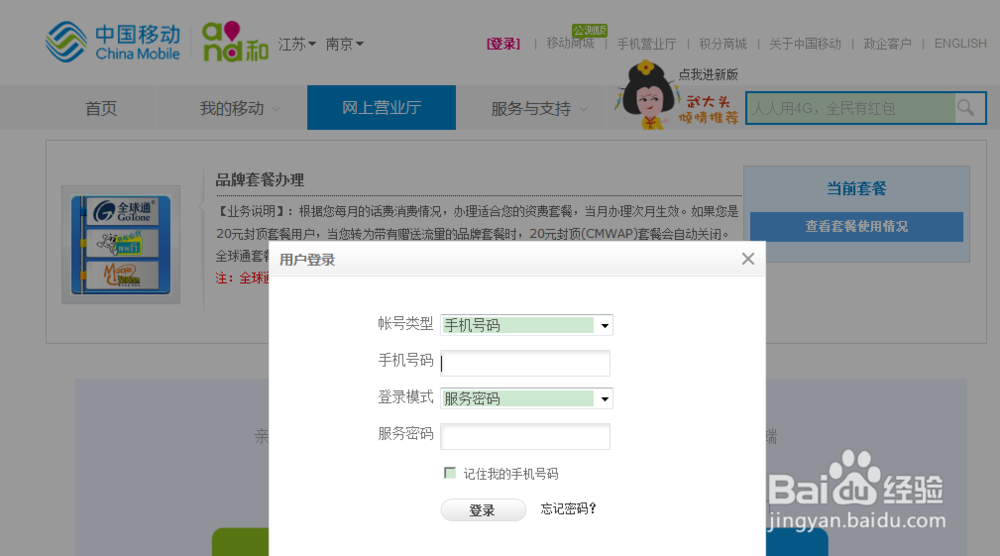Click the search magnifier icon
This screenshot has width=1000, height=556.
[966, 108]
